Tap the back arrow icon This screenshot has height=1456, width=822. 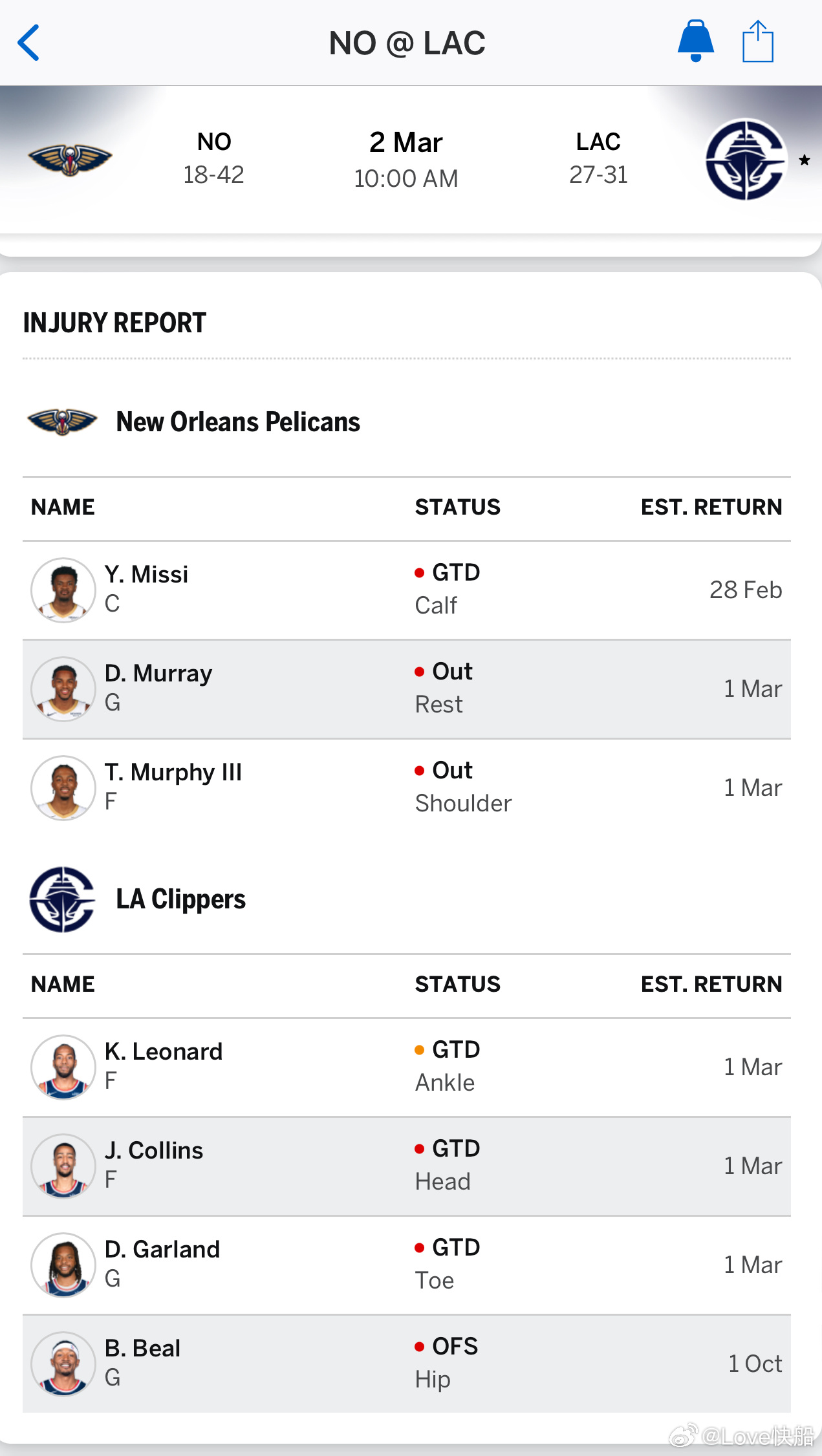29,43
